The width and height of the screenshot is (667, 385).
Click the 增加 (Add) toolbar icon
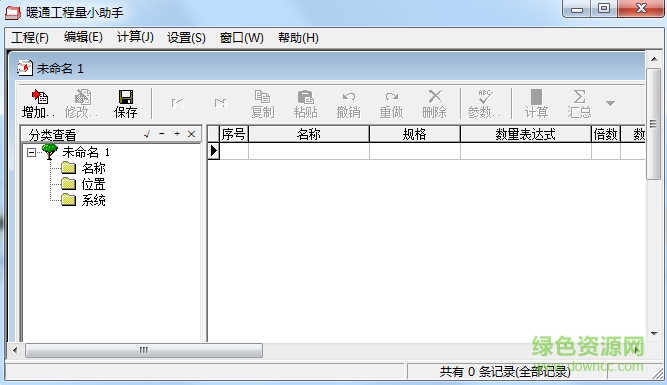(x=39, y=103)
